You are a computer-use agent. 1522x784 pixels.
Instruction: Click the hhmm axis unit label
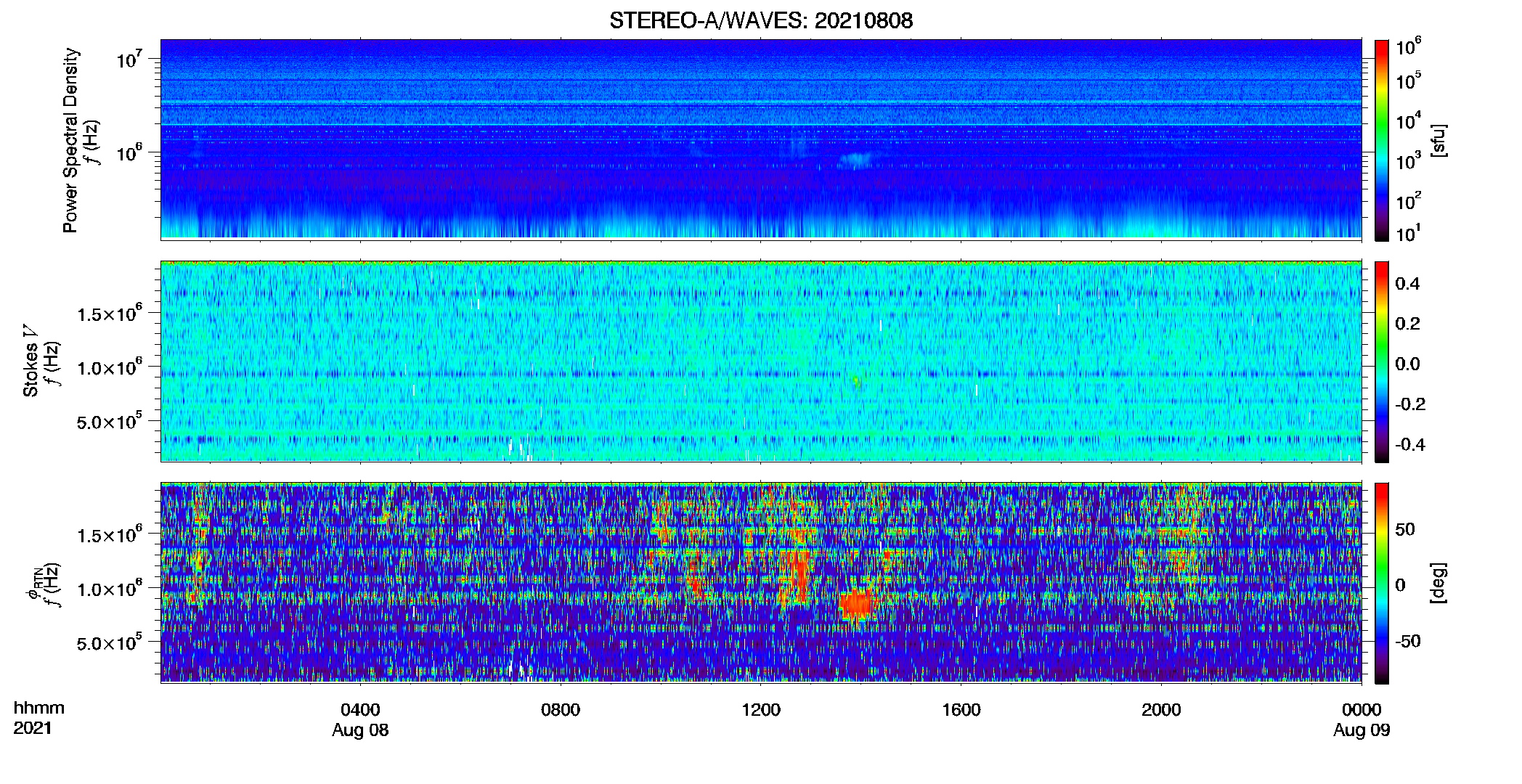pyautogui.click(x=39, y=709)
